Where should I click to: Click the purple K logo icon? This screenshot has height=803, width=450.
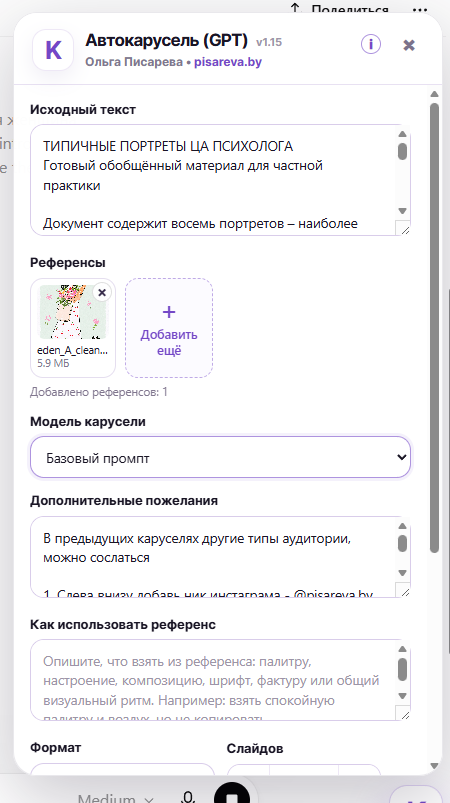(53, 50)
